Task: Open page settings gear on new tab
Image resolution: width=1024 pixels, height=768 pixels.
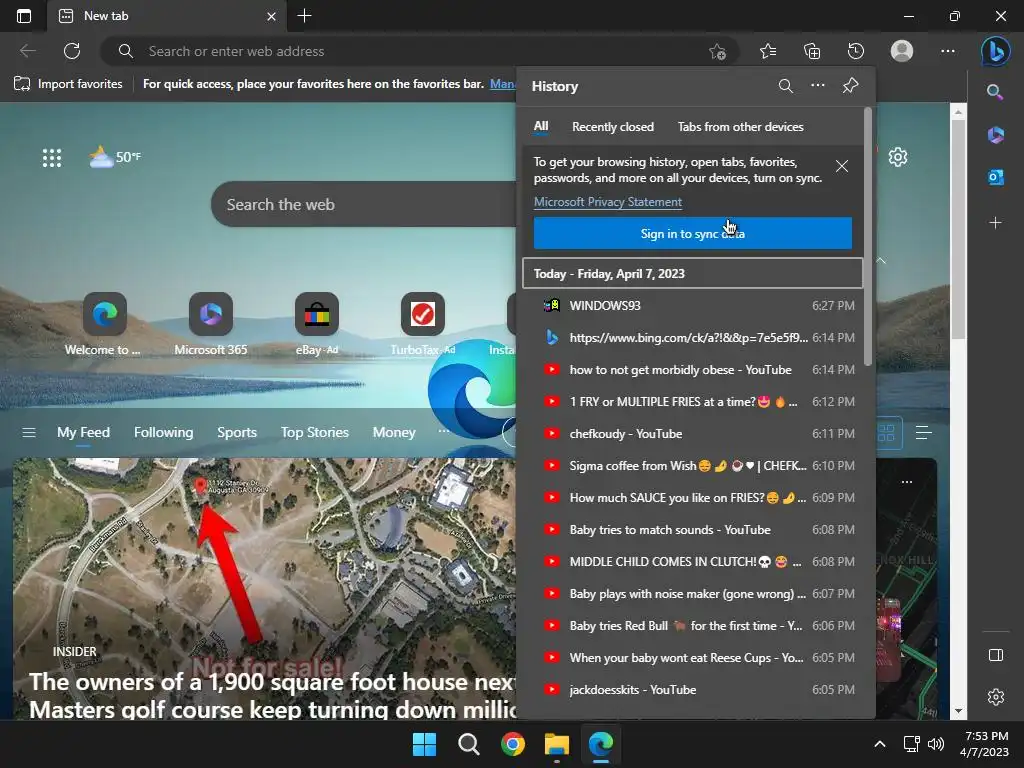Action: (x=898, y=157)
